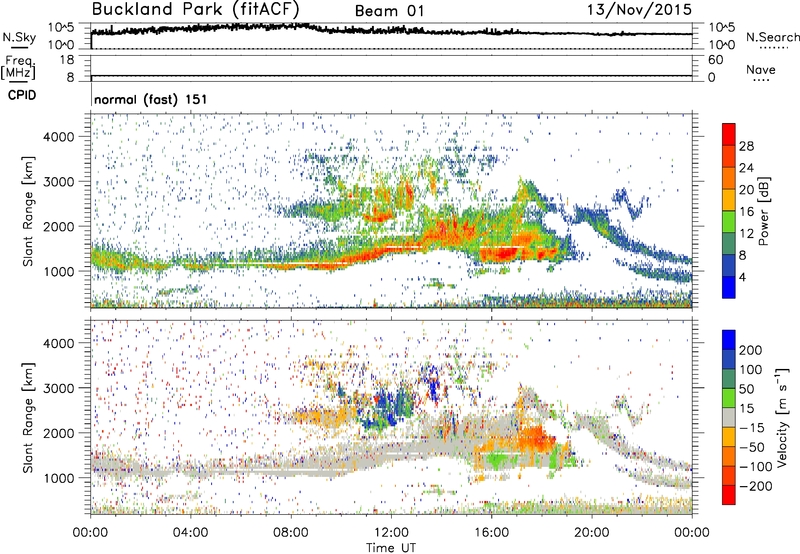This screenshot has width=800, height=554.
Task: Click the '-200' velocity colorbar label
Action: pos(756,486)
